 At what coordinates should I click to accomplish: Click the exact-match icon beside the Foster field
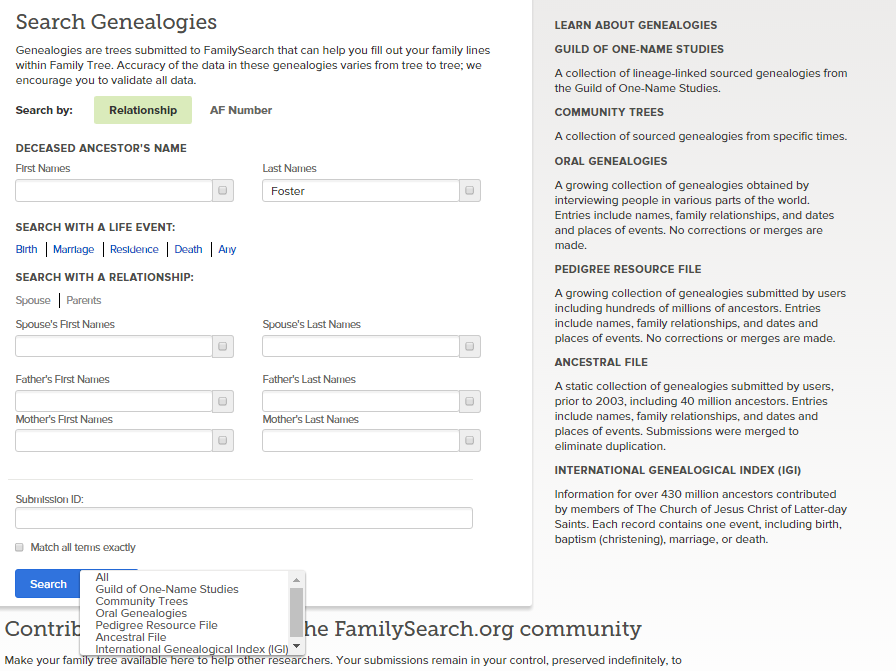469,190
